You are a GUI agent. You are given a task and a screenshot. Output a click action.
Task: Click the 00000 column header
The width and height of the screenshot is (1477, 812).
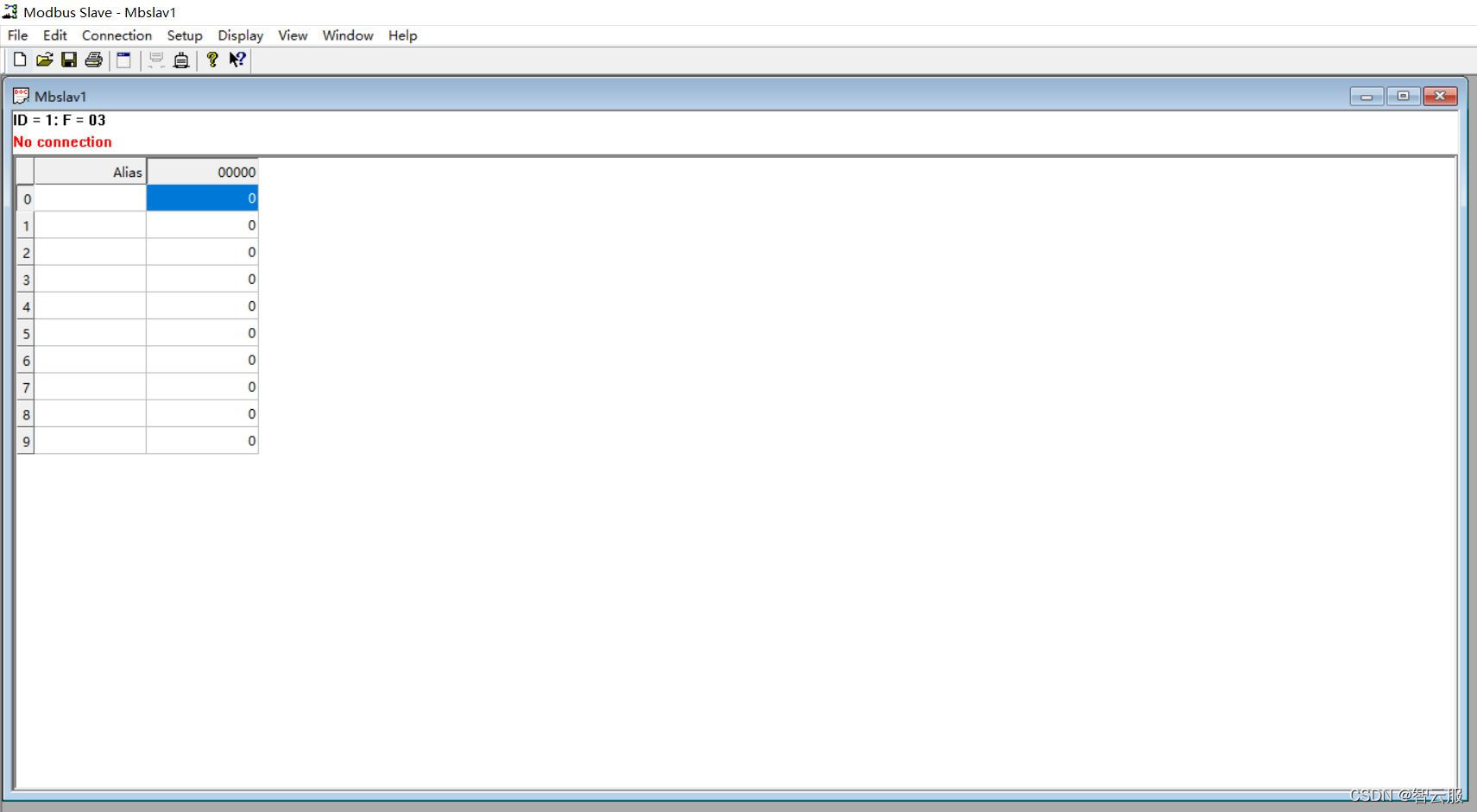[x=202, y=172]
